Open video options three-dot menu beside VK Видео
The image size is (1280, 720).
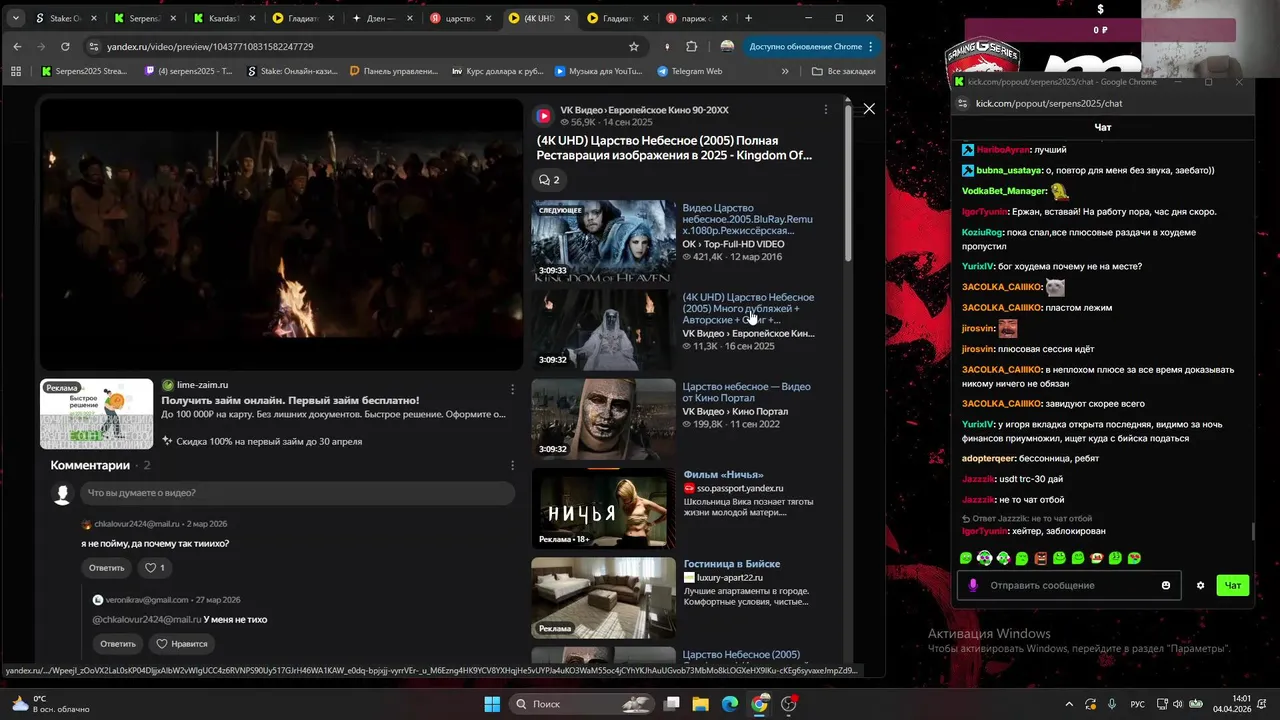[825, 109]
